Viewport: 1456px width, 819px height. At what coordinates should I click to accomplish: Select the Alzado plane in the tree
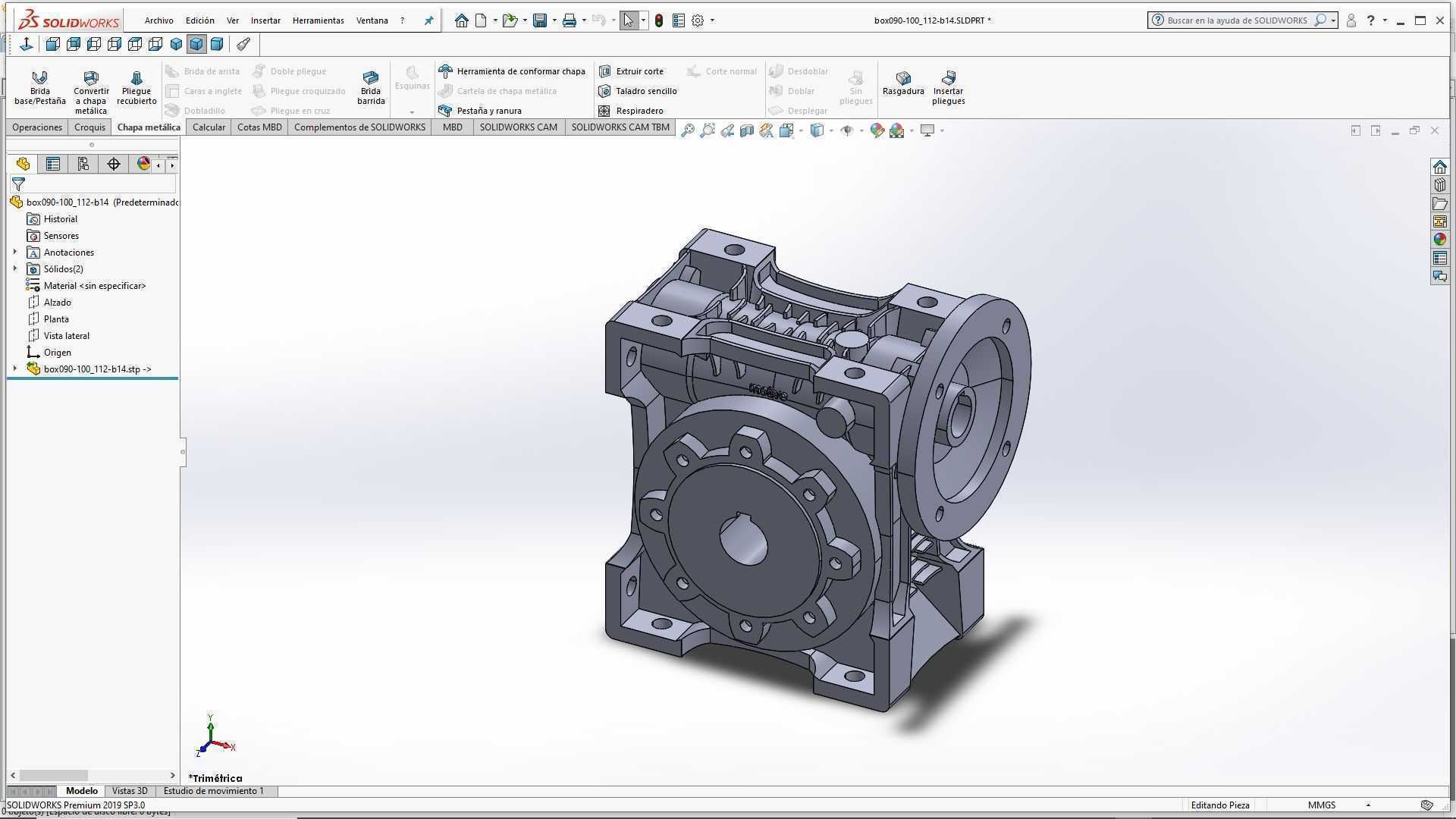pos(49,303)
